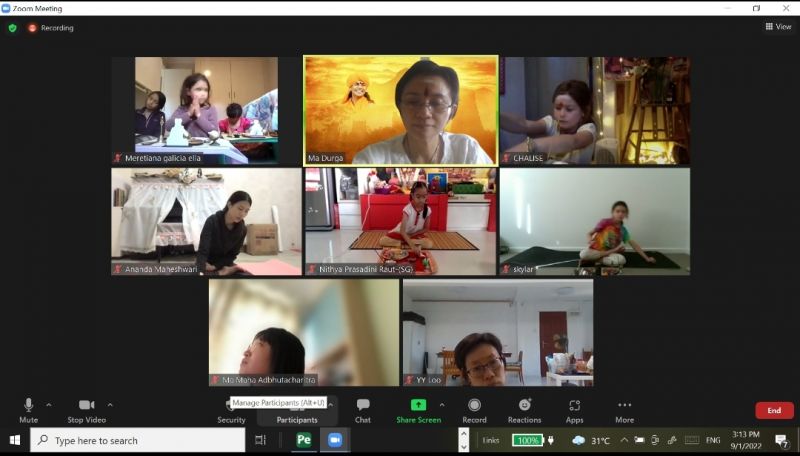
Task: Click the red Recording indicator
Action: [x=51, y=28]
